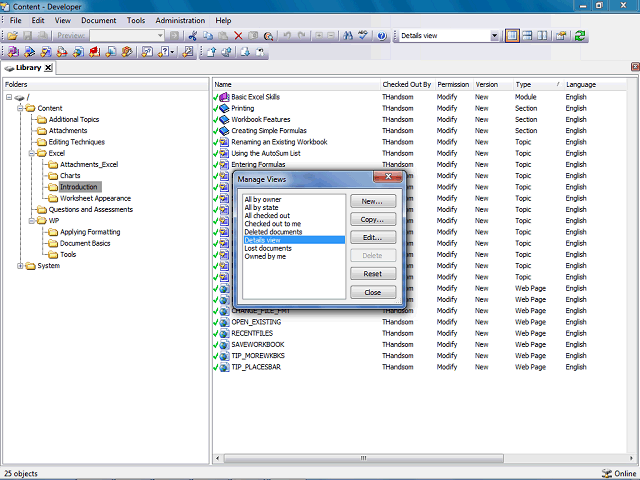Viewport: 640px width, 480px height.
Task: Click Close button in Manage Views dialog
Action: pyautogui.click(x=373, y=292)
